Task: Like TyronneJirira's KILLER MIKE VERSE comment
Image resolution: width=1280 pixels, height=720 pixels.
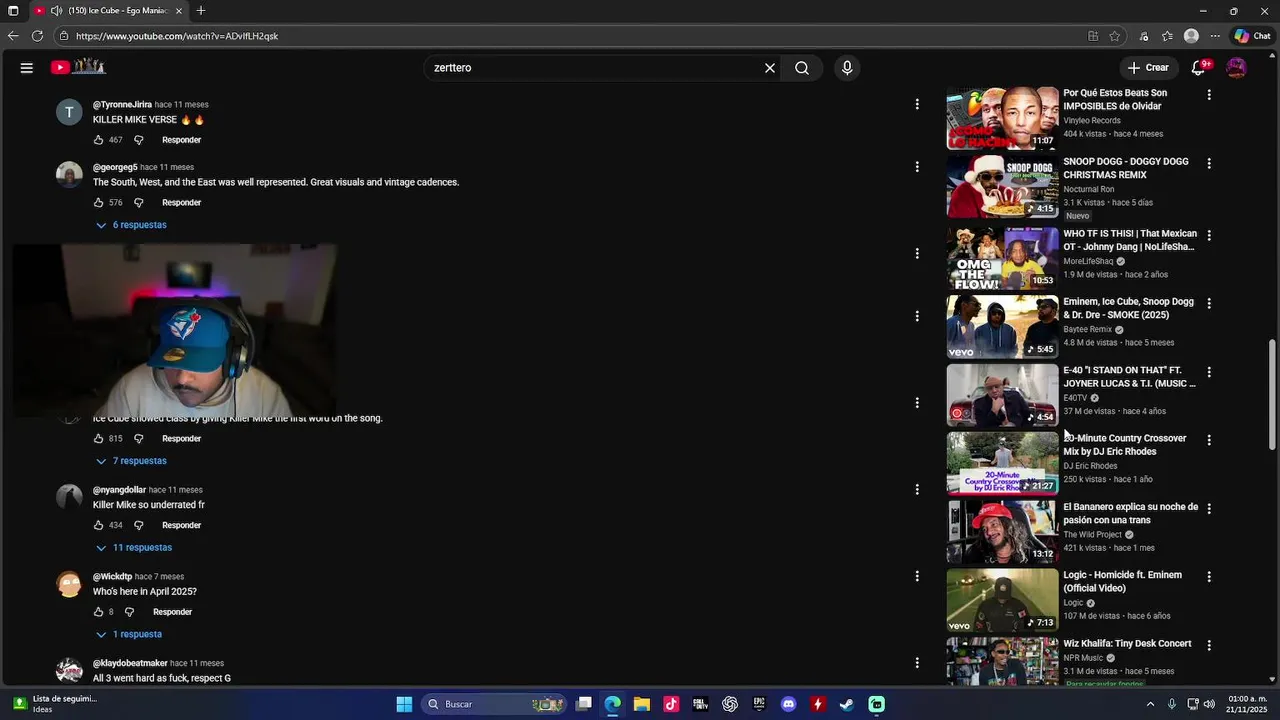Action: click(x=99, y=140)
